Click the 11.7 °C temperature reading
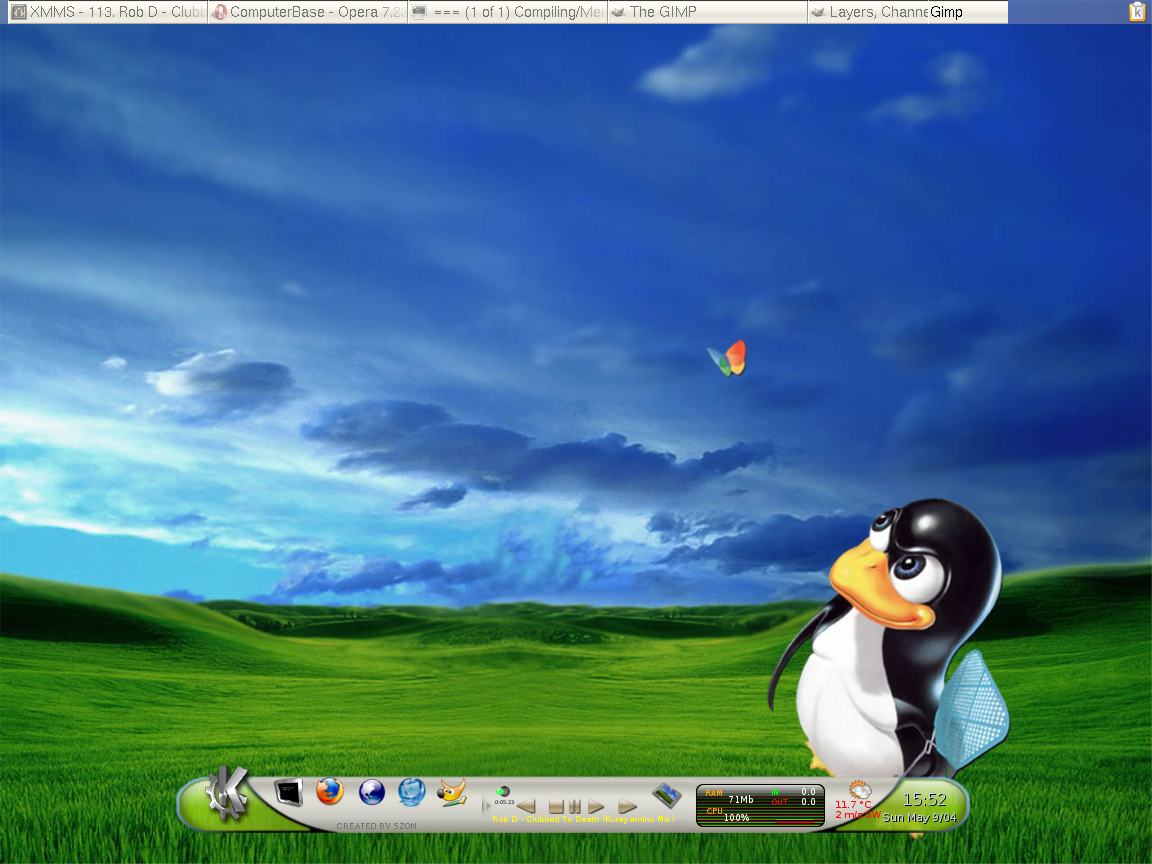 (852, 804)
